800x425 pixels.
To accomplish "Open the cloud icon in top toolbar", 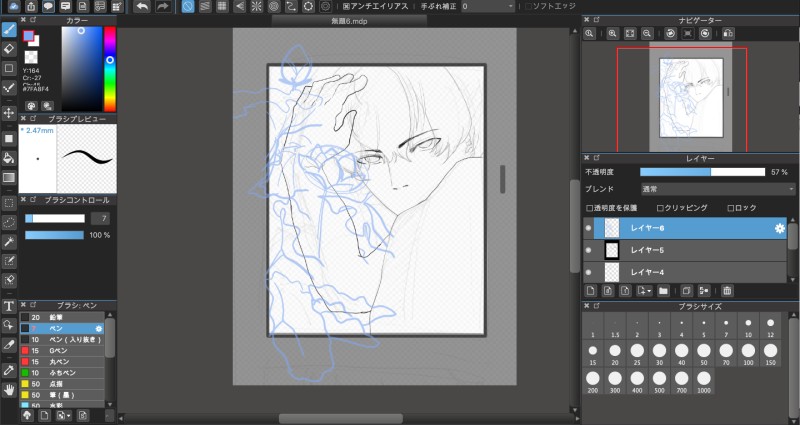I will coord(14,6).
